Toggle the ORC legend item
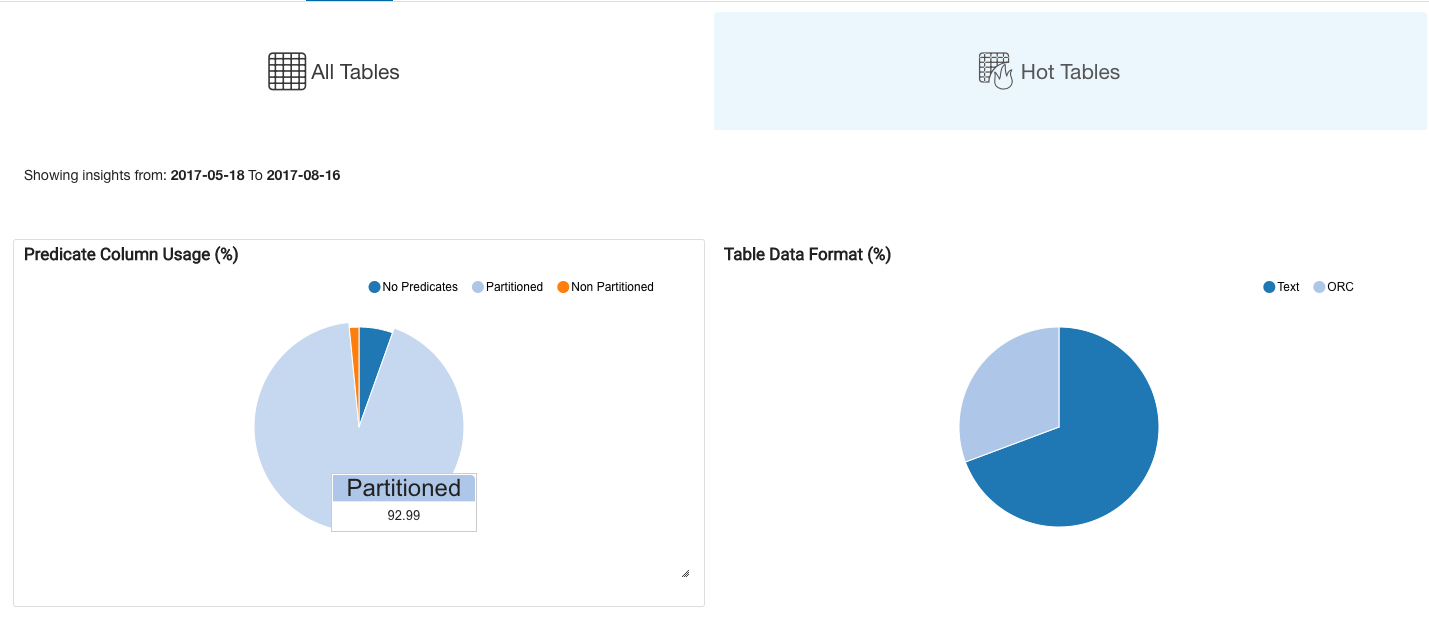The width and height of the screenshot is (1429, 622). 1333,287
